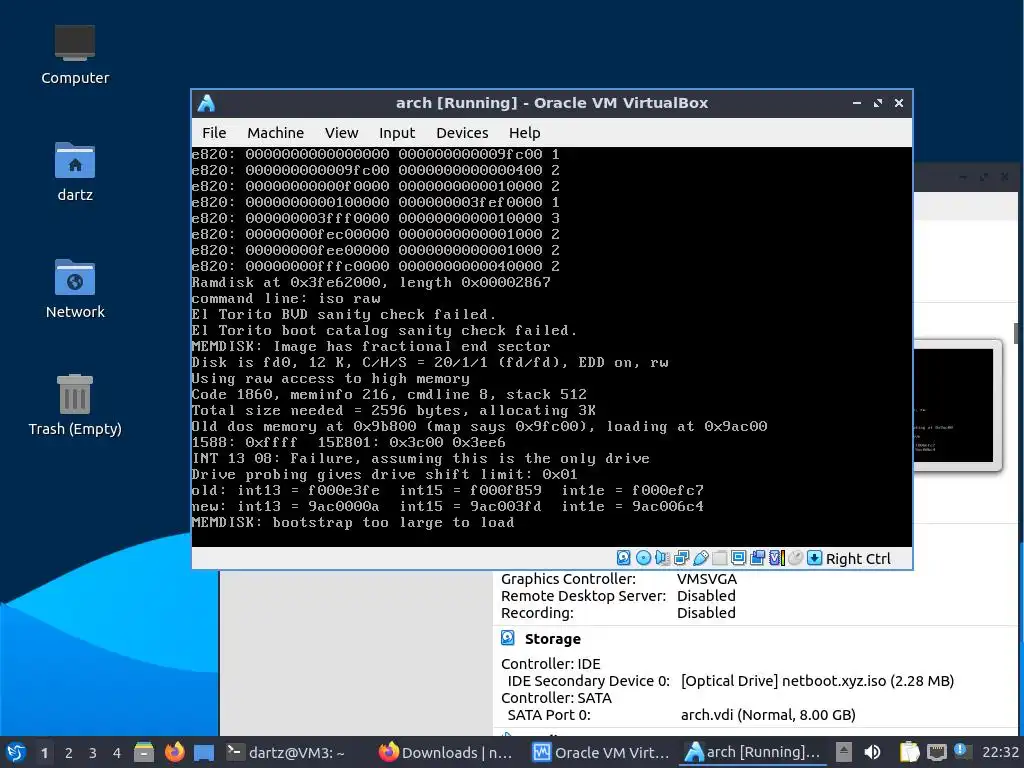This screenshot has width=1024, height=768.
Task: Click the Storage disk icon in Manager
Action: (x=507, y=638)
